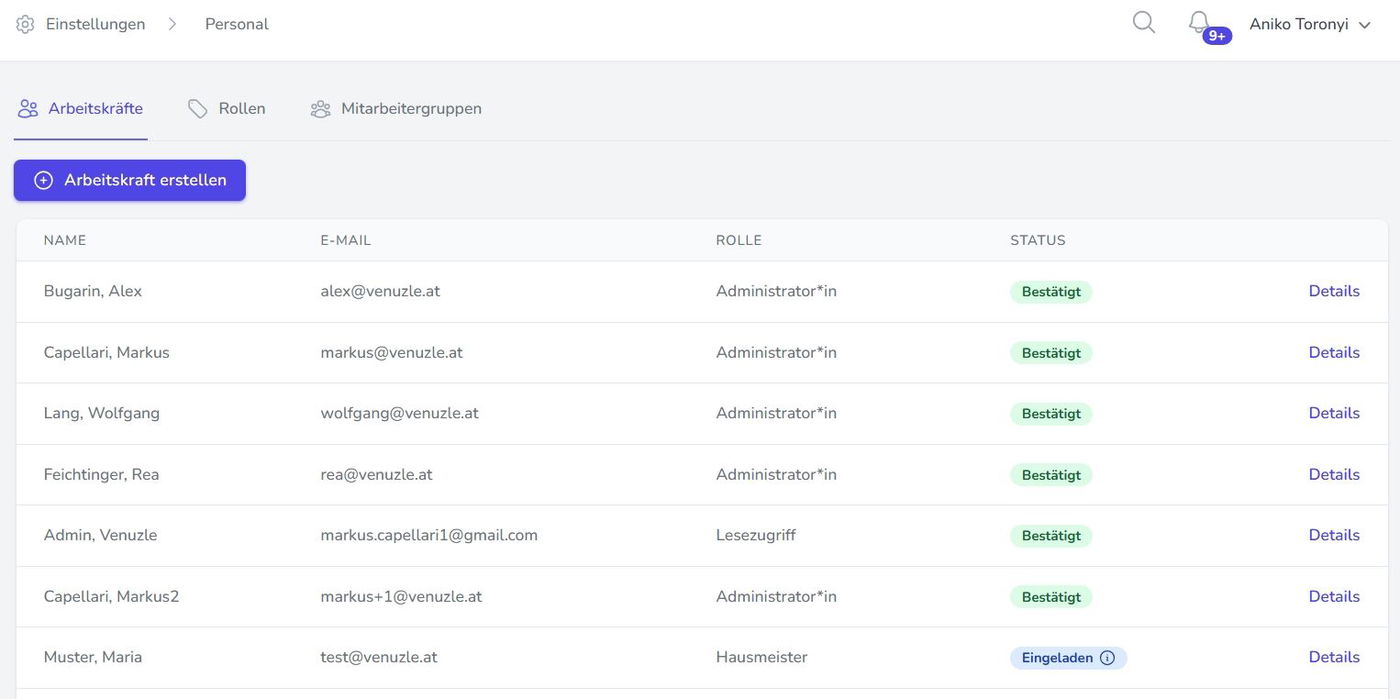Screen dimensions: 1400x699
Task: View Details for Muster, Maria
Action: pyautogui.click(x=1334, y=657)
